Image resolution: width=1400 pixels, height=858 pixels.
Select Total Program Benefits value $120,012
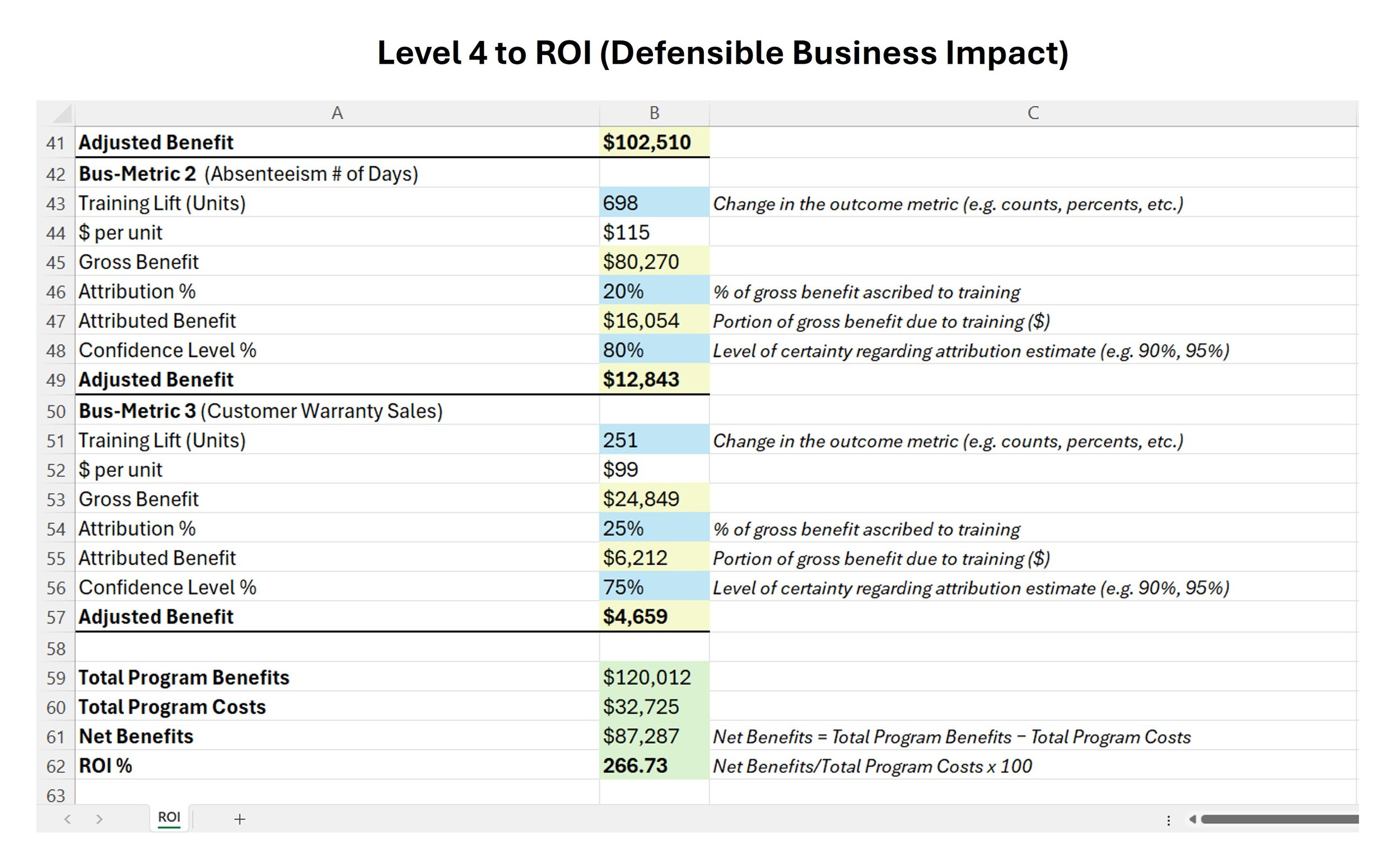pyautogui.click(x=654, y=677)
